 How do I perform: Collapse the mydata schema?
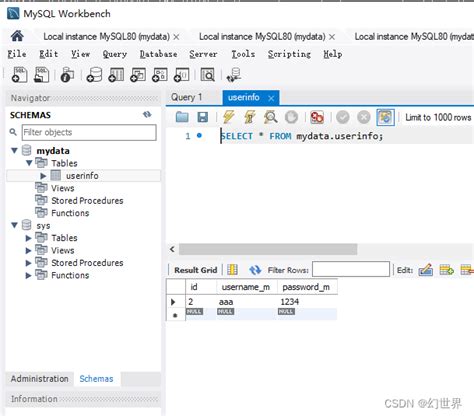click(14, 151)
